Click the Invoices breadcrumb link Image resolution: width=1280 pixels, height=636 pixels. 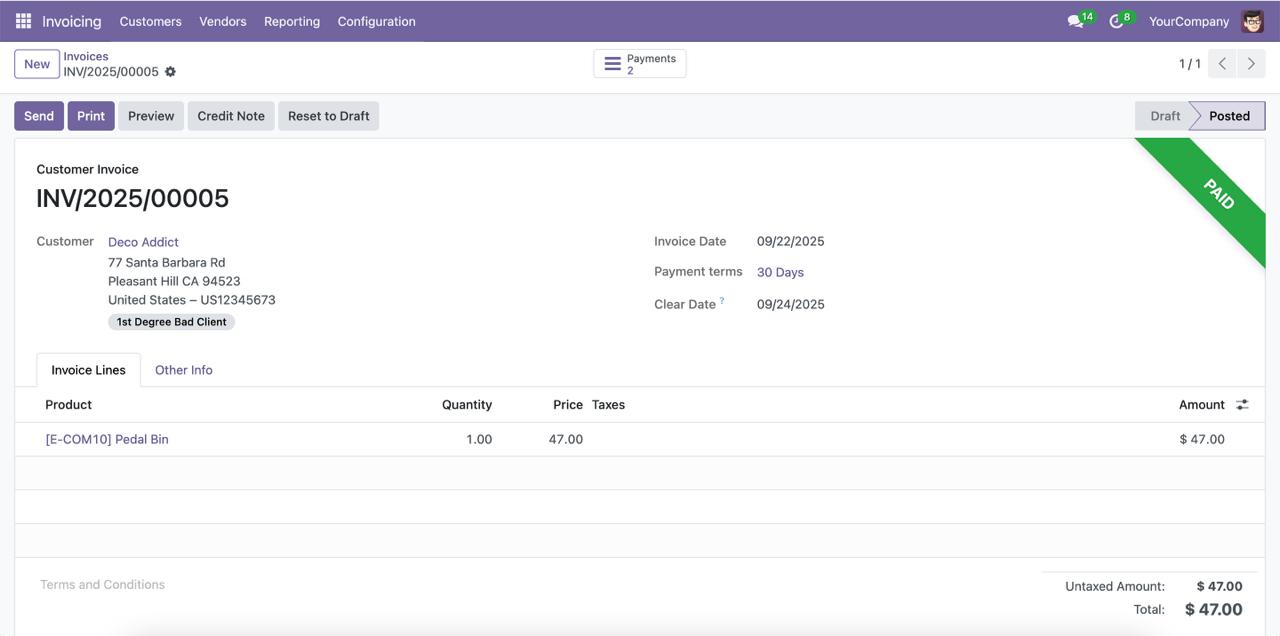[86, 57]
